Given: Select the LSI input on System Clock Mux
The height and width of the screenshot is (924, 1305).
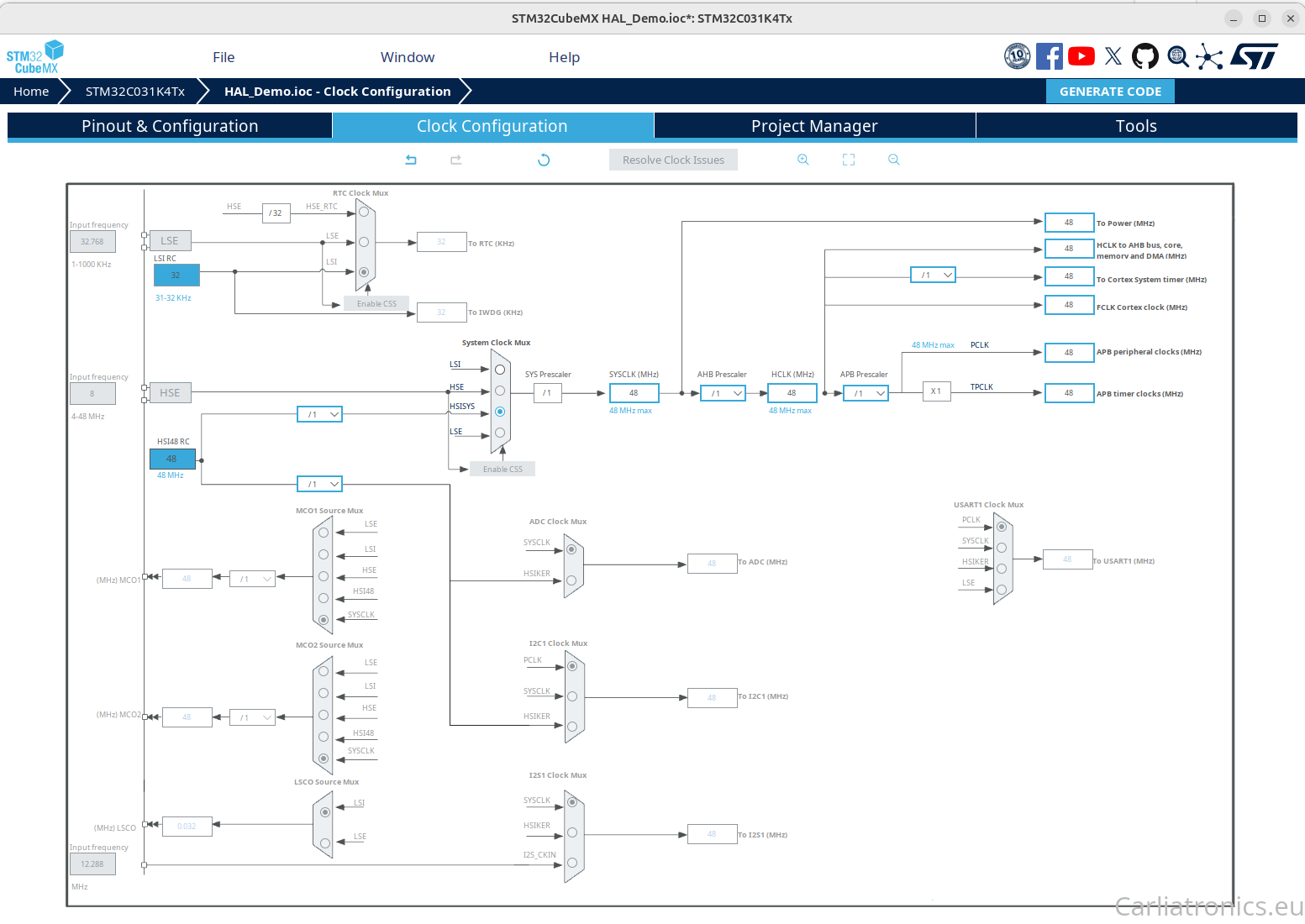Looking at the screenshot, I should tap(500, 370).
